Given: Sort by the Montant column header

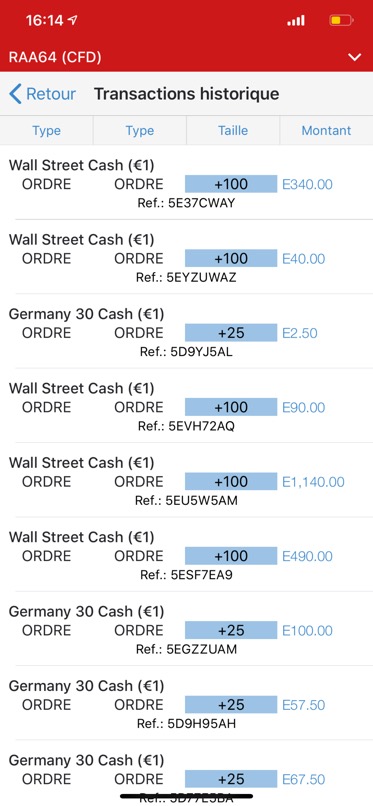Looking at the screenshot, I should click(326, 131).
